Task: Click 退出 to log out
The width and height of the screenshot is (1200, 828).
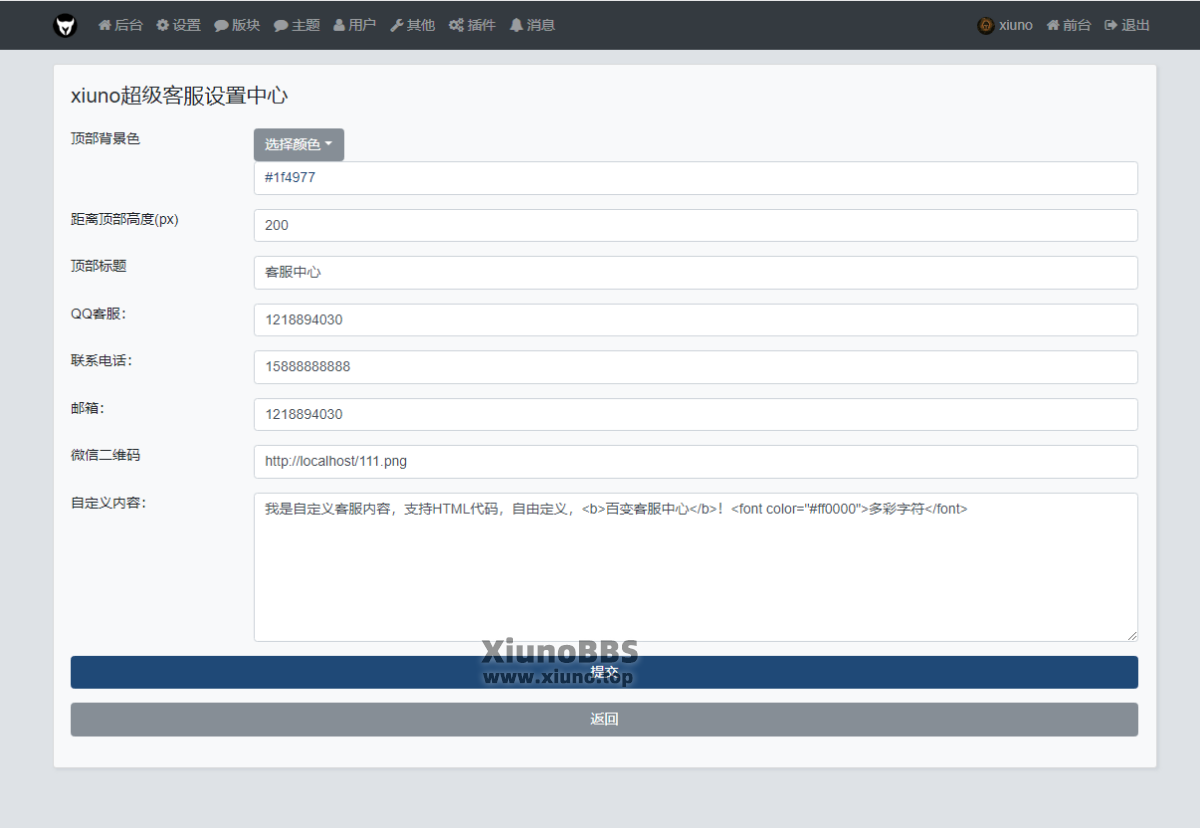Action: click(x=1127, y=25)
